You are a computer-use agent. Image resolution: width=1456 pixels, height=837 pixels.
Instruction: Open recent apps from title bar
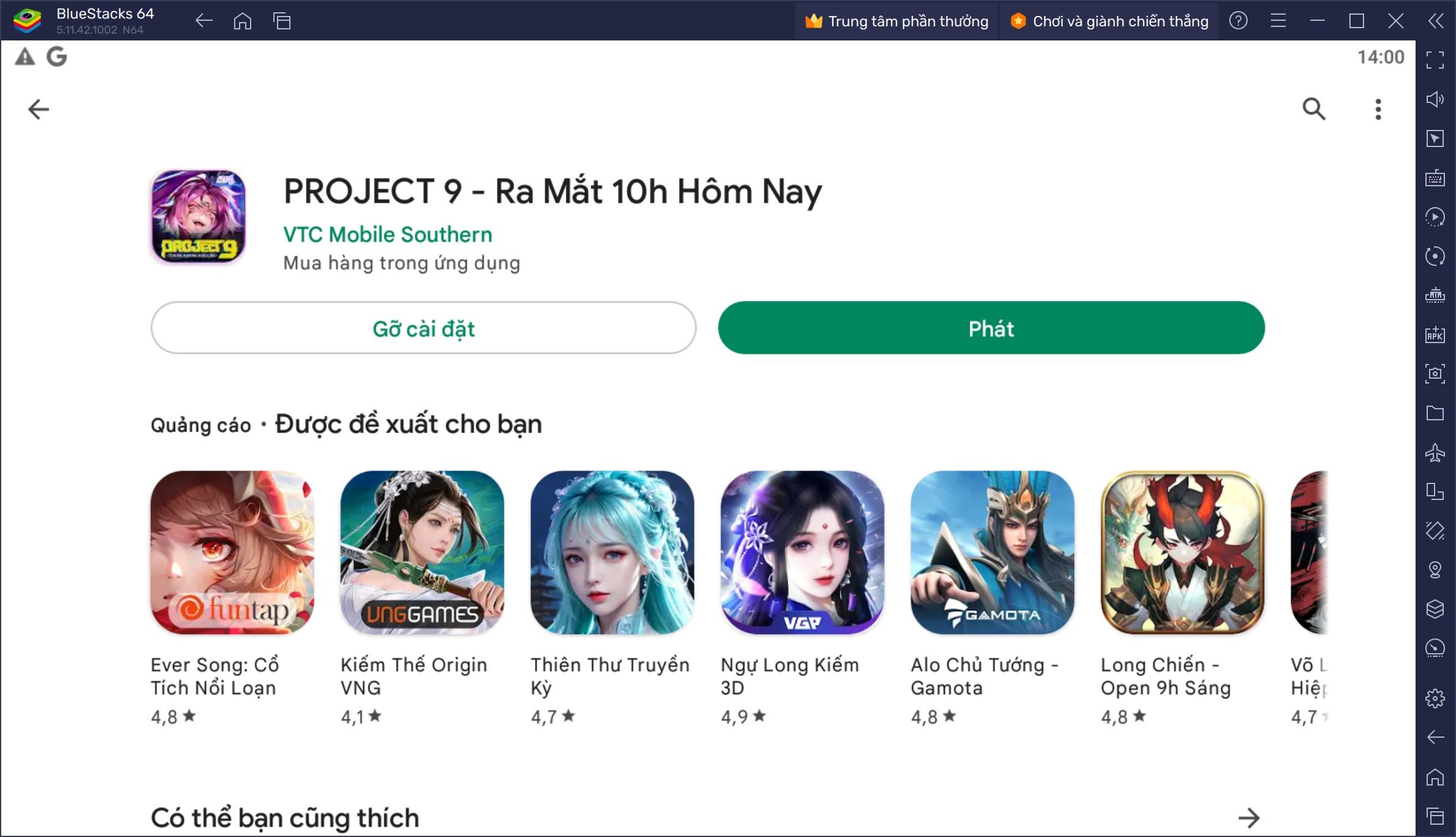pyautogui.click(x=282, y=21)
